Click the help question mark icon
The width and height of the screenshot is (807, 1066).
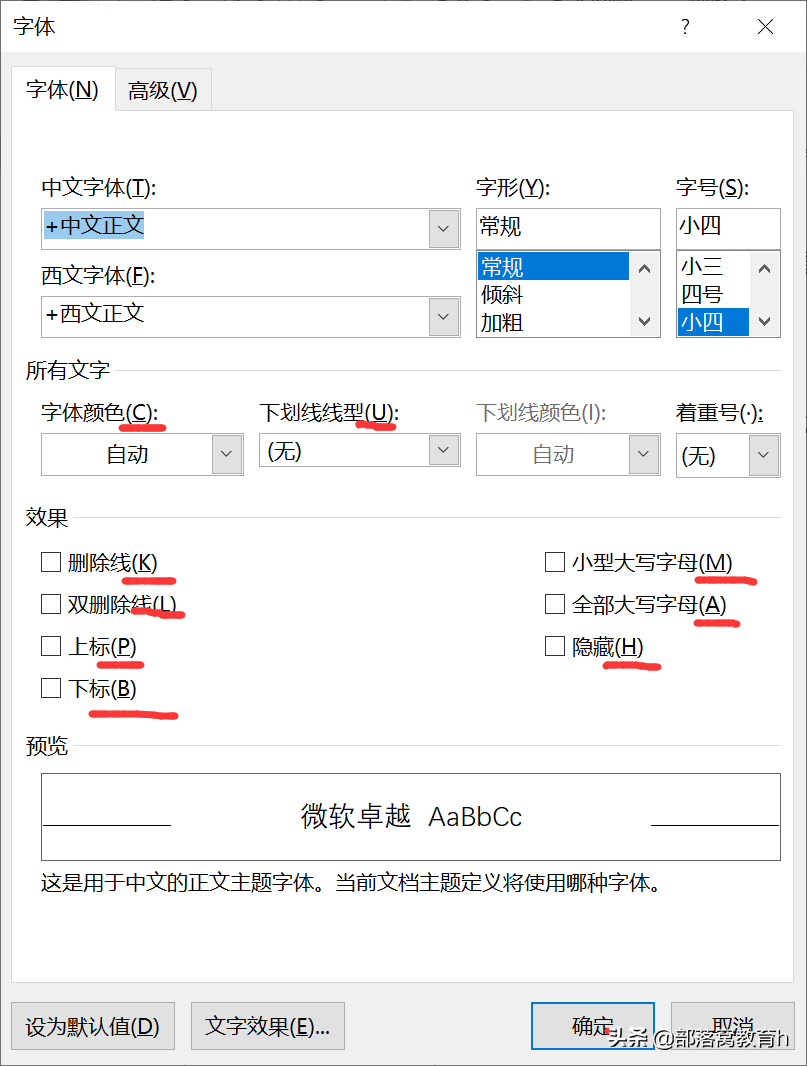coord(685,27)
